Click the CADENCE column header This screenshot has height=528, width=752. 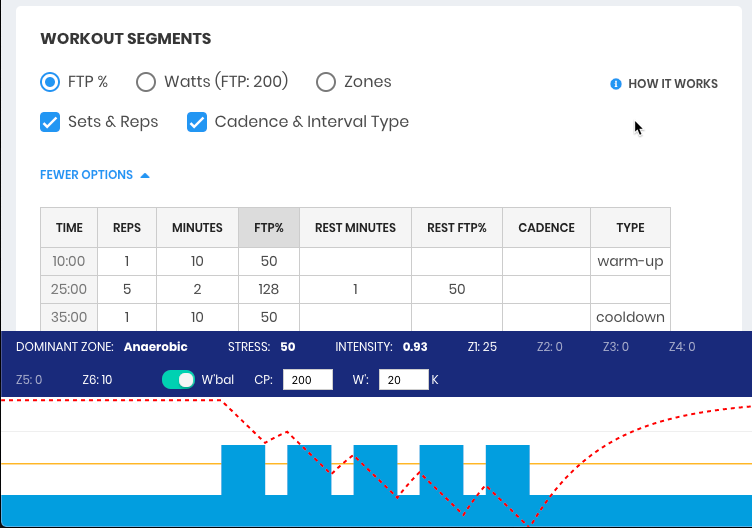(547, 228)
